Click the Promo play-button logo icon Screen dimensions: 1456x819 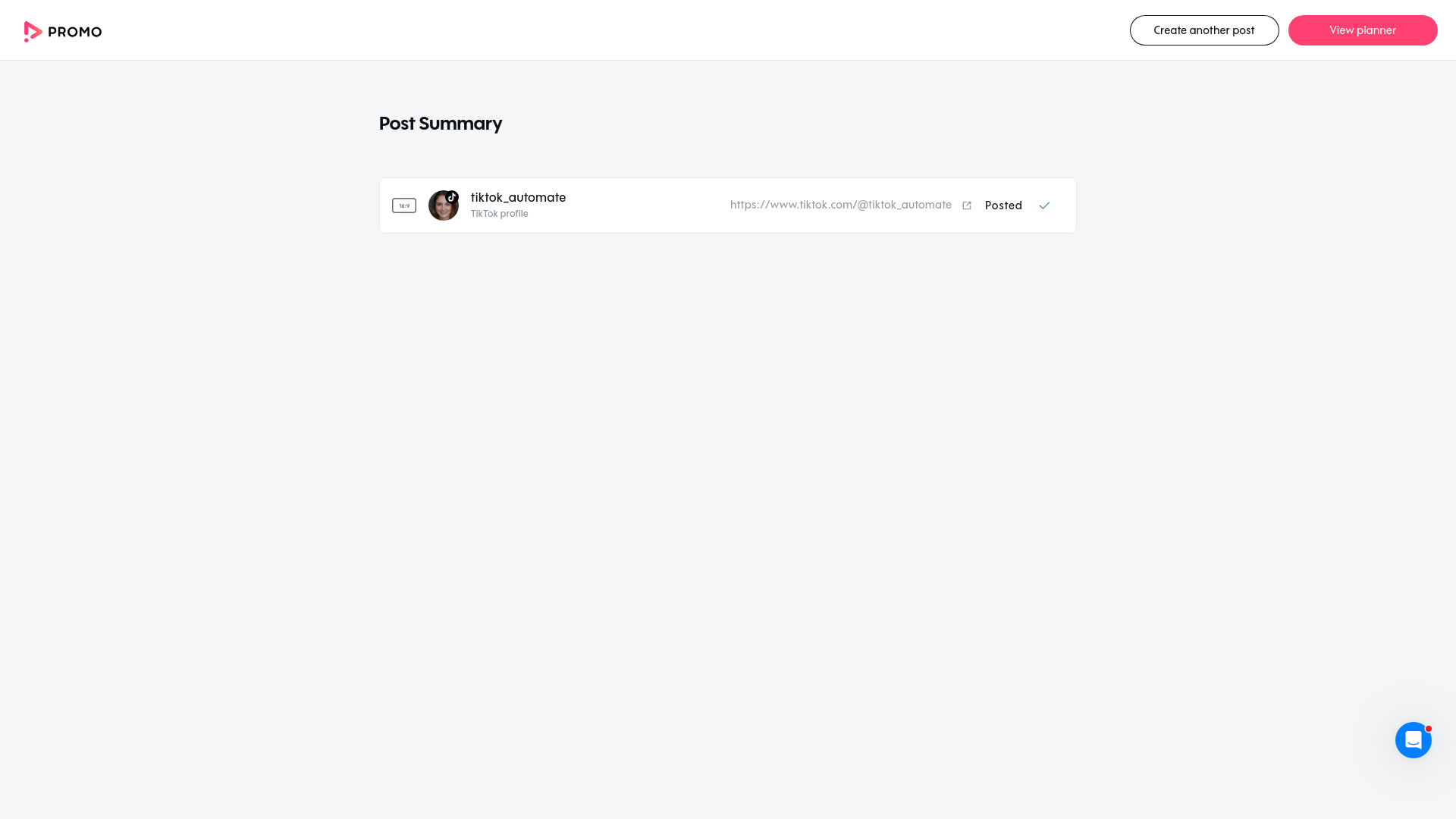(33, 32)
